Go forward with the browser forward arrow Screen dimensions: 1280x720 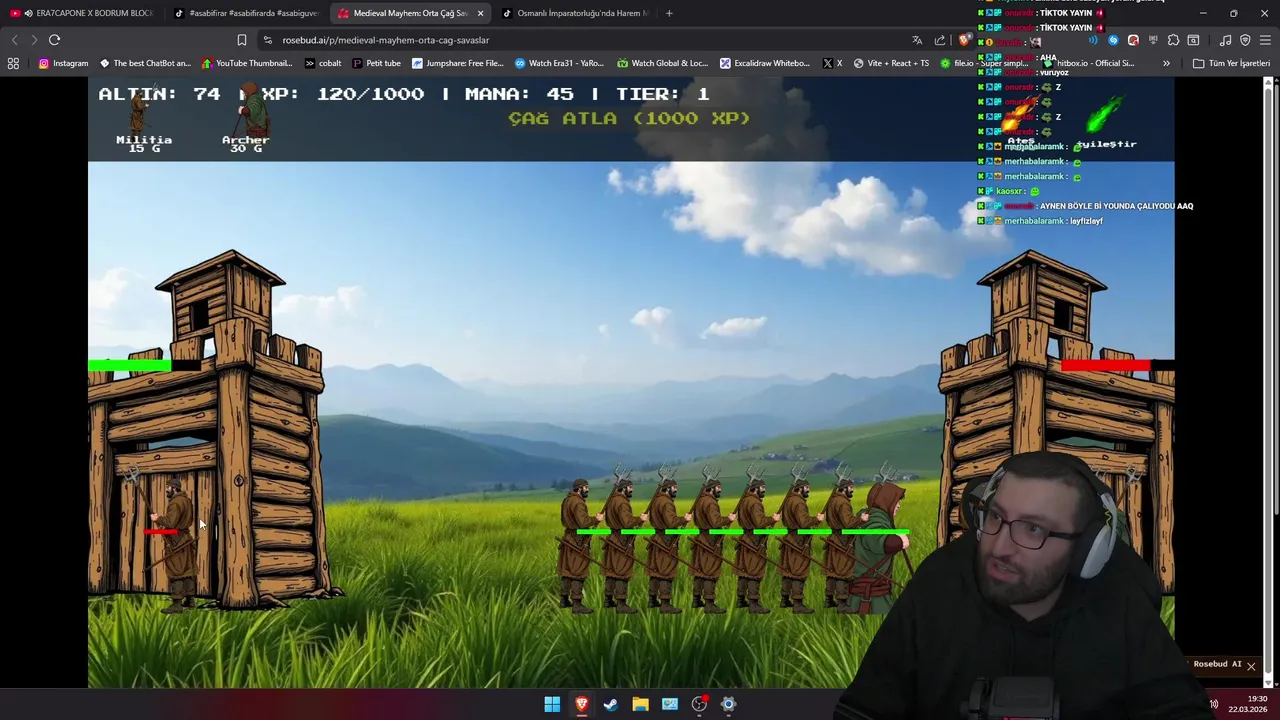[33, 40]
